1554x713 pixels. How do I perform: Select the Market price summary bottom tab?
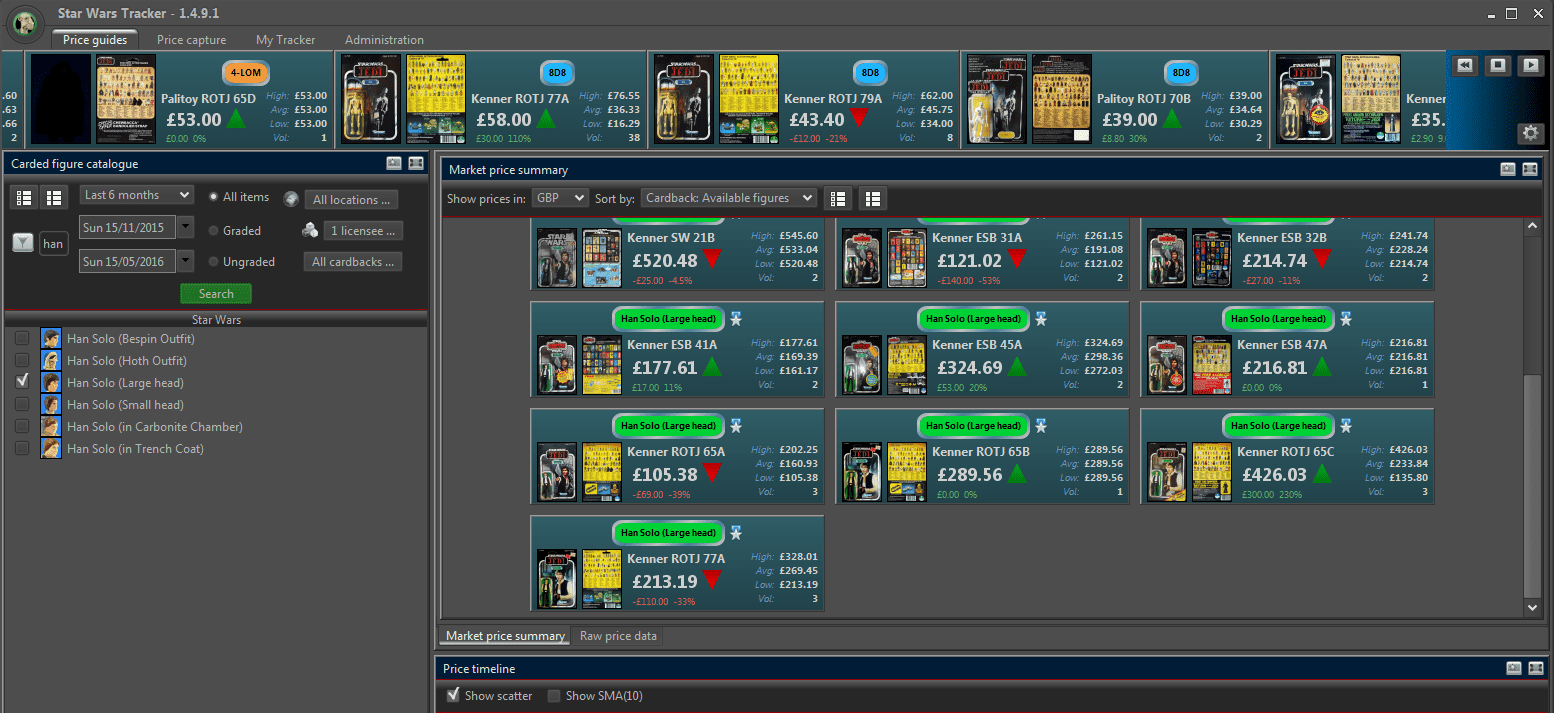(505, 636)
